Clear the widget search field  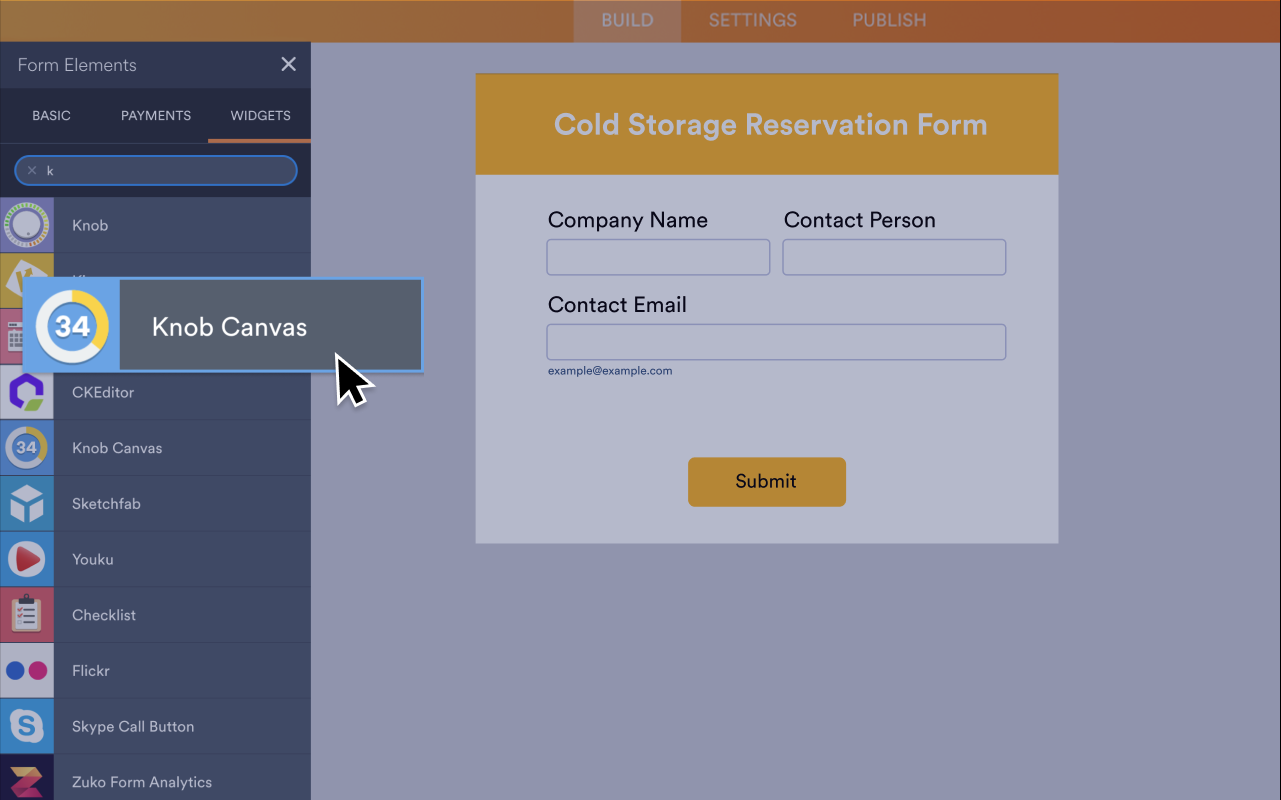coord(31,170)
